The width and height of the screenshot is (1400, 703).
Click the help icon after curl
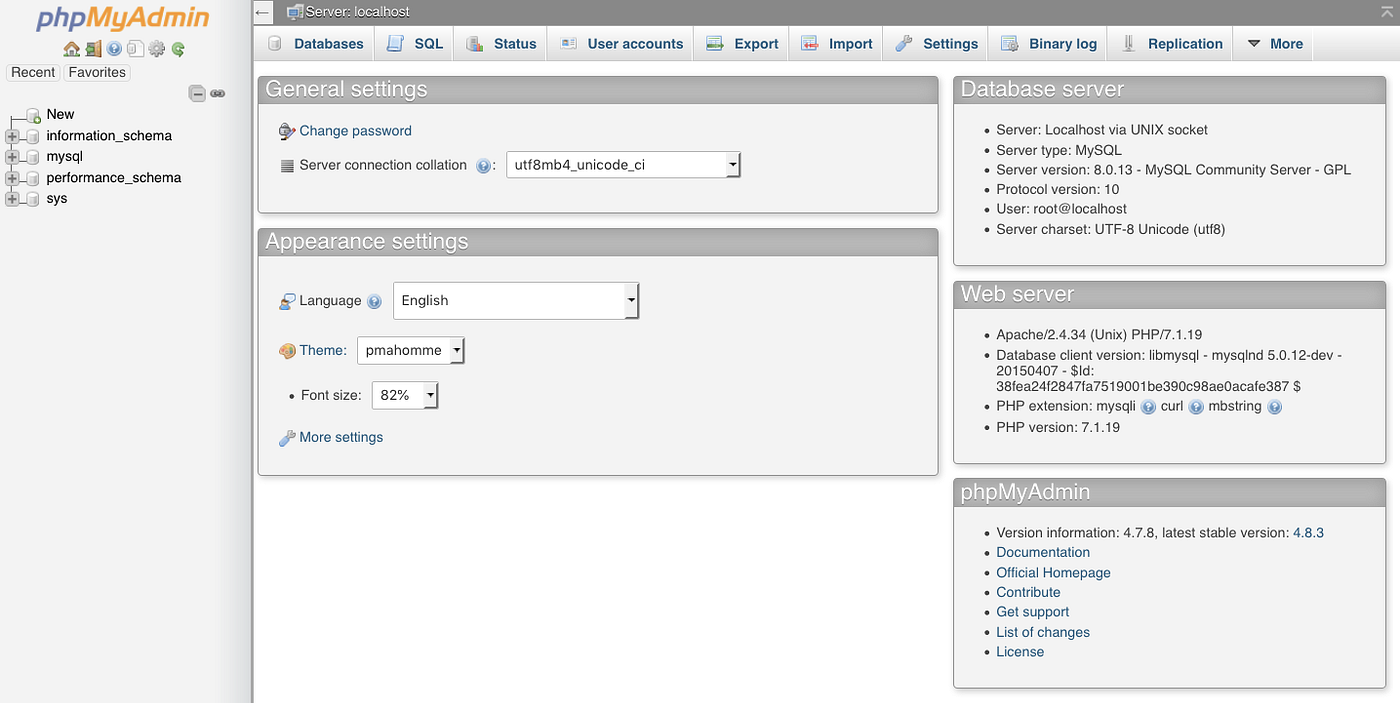(x=1196, y=407)
